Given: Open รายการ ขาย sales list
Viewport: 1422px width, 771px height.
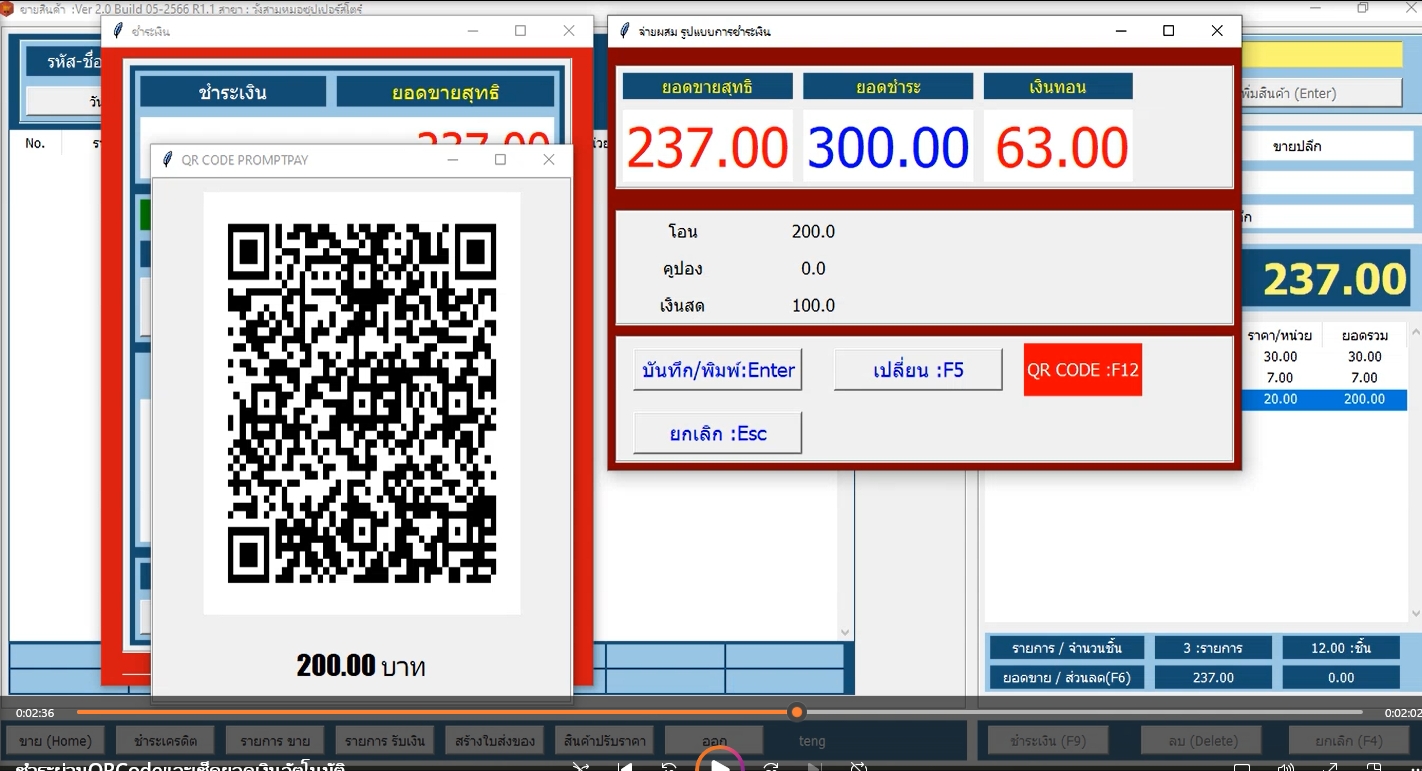Looking at the screenshot, I should coord(275,741).
